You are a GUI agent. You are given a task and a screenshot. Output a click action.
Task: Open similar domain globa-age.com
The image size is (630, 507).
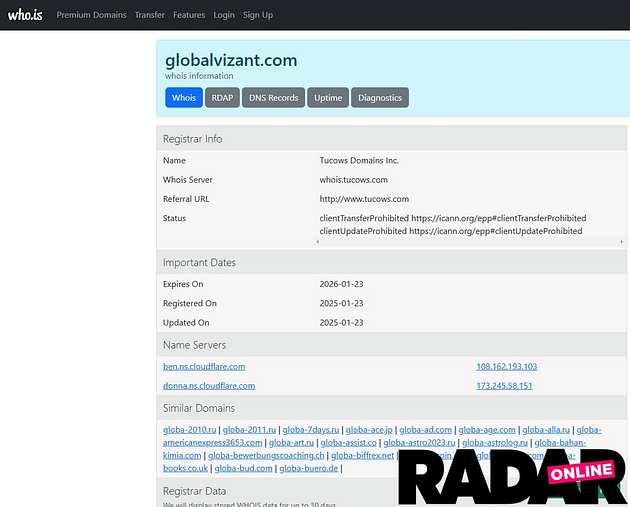(487, 429)
